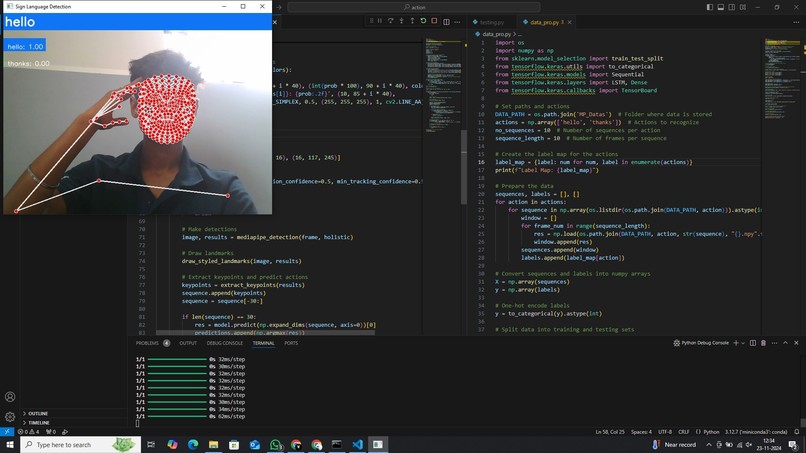Screen dimensions: 806x453
Task: Open the Customize Layout icon
Action: tap(743, 7)
